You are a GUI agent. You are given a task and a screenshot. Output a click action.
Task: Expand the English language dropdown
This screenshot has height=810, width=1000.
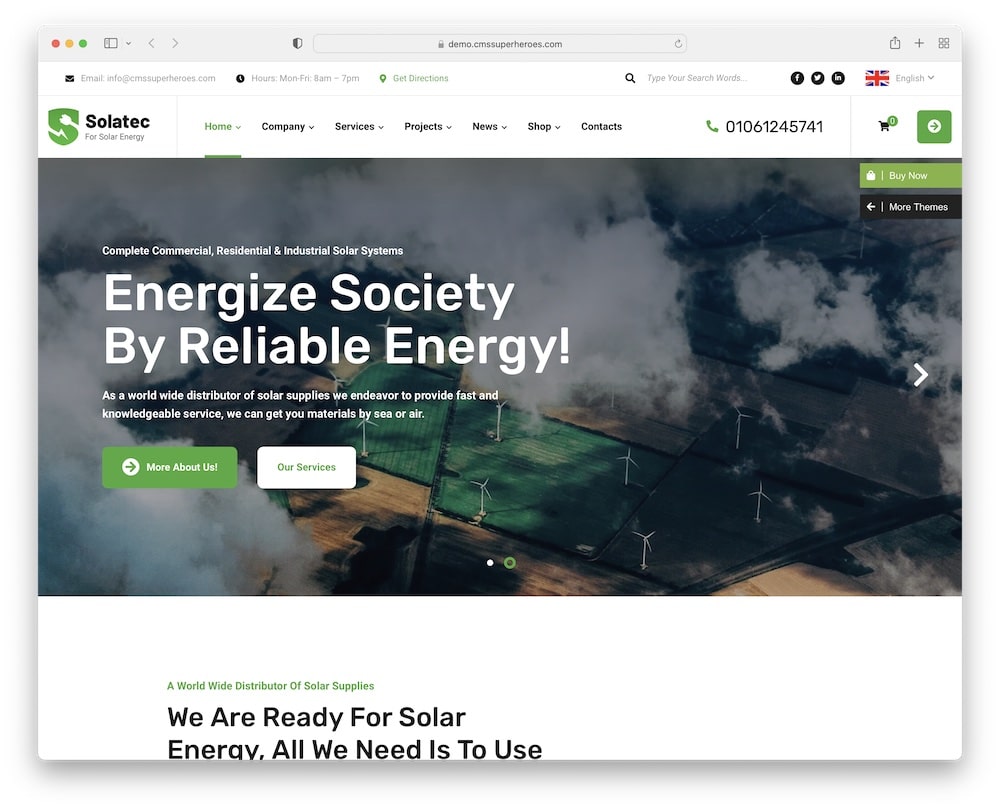[900, 78]
